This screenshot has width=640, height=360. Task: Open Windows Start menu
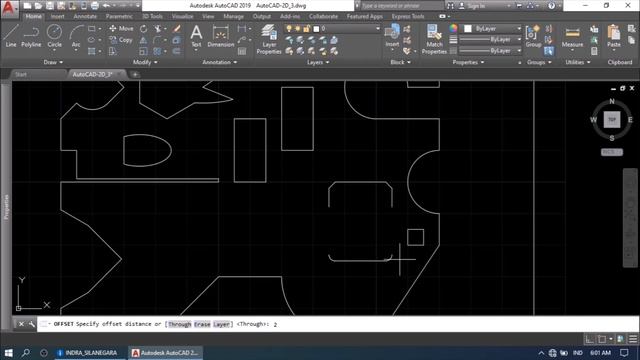coord(8,353)
